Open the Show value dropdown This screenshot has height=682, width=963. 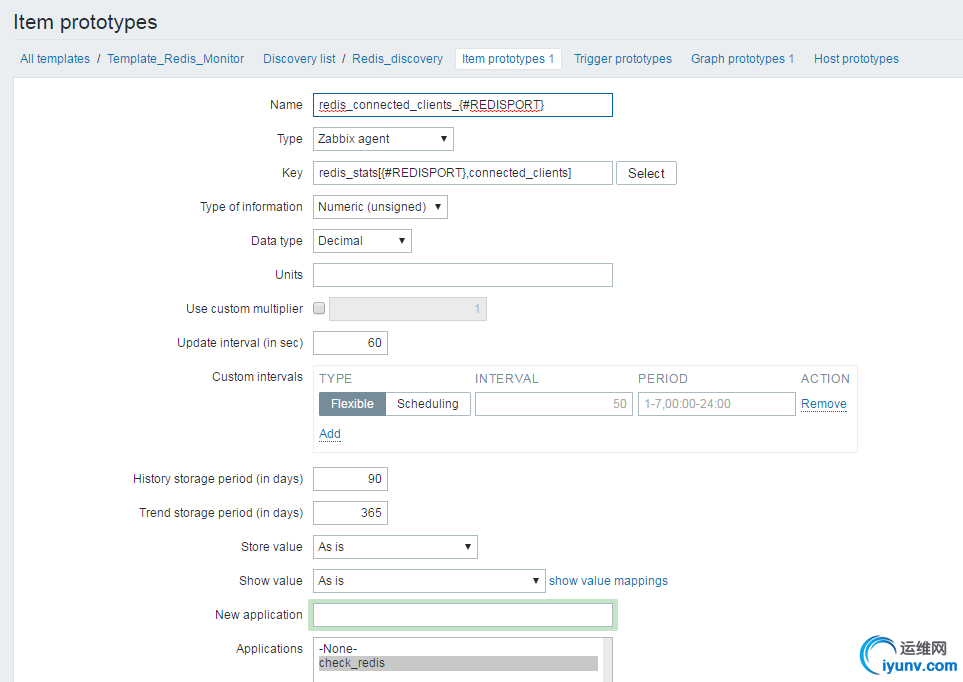[429, 581]
